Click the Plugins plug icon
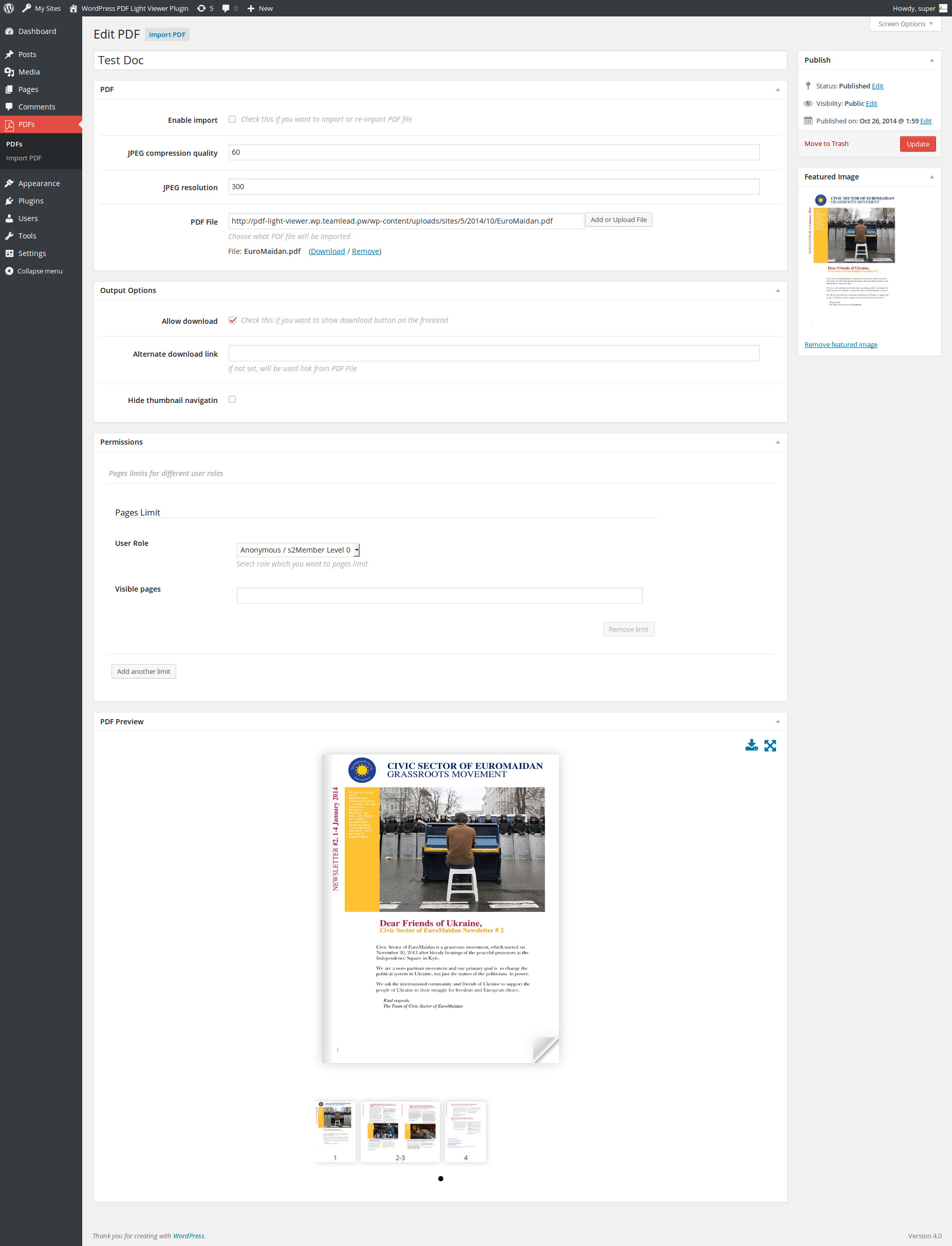 (9, 200)
